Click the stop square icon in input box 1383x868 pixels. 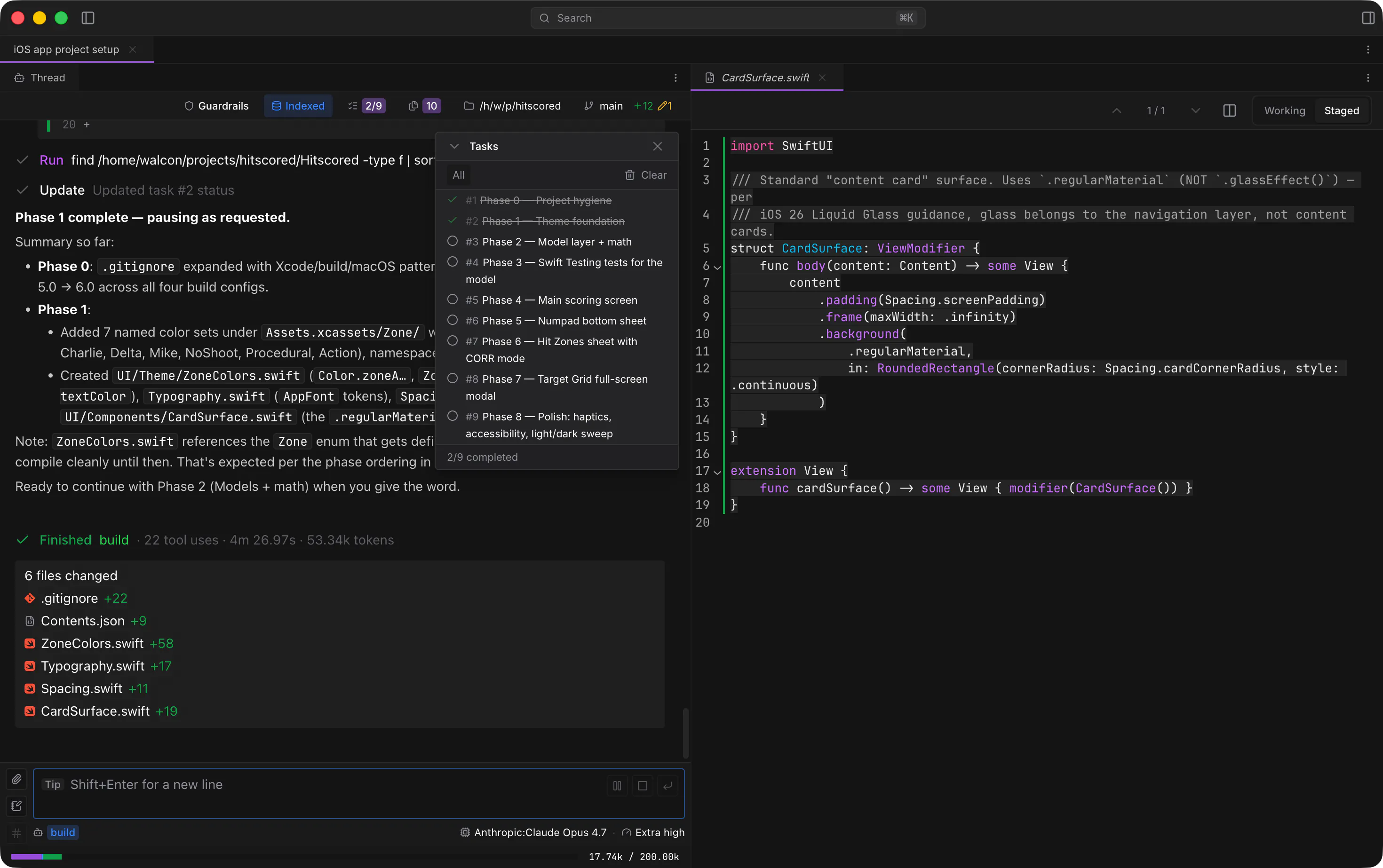(x=643, y=785)
